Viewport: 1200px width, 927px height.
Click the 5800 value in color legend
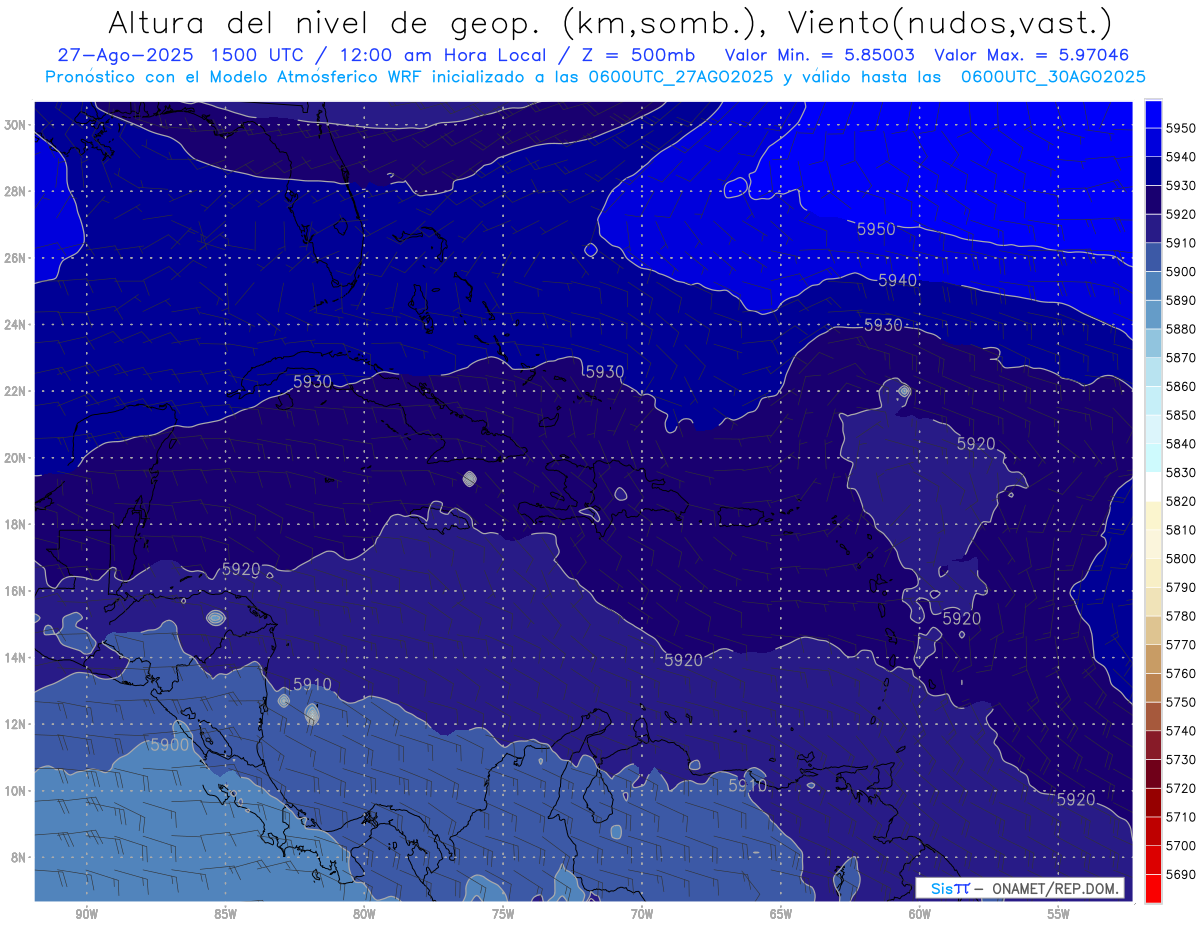(x=1181, y=559)
